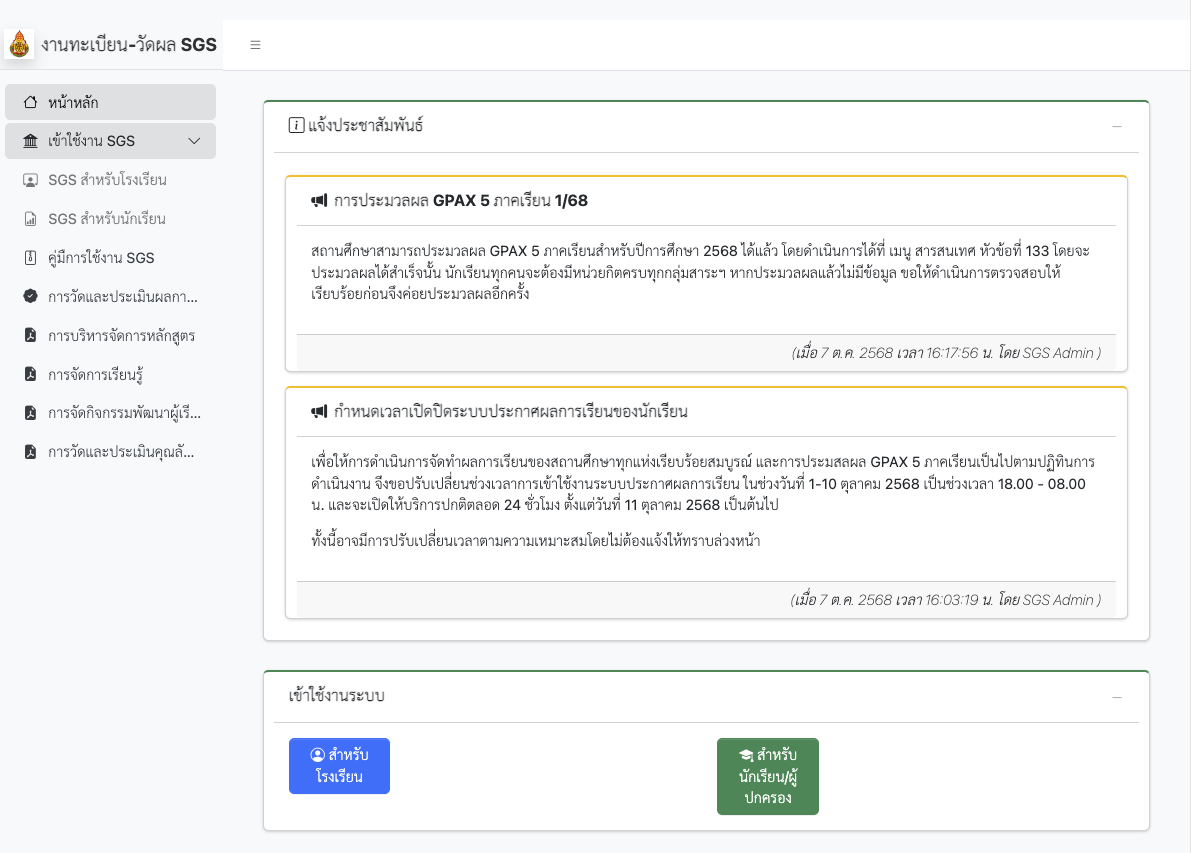Click the report icon beside SGS สำหรับนักเรียน

click(x=30, y=219)
